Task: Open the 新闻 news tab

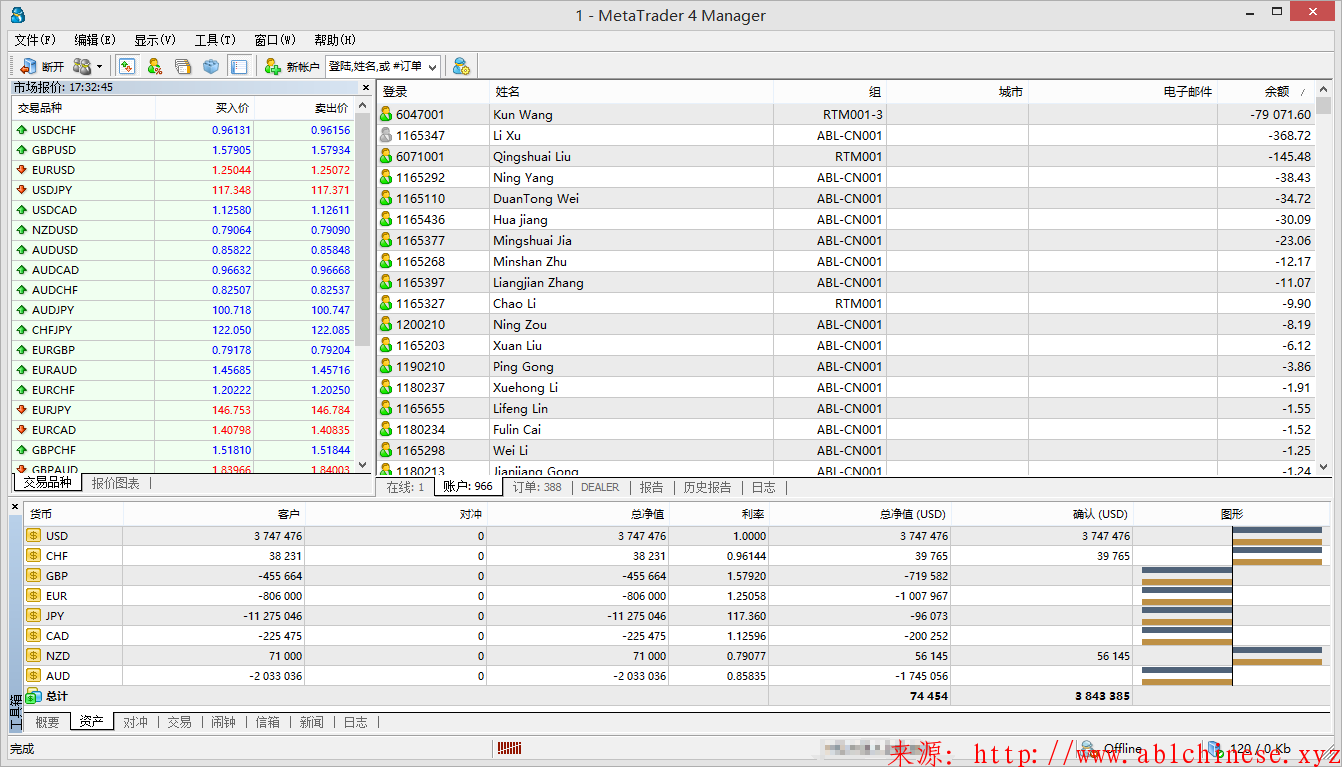Action: (x=311, y=722)
